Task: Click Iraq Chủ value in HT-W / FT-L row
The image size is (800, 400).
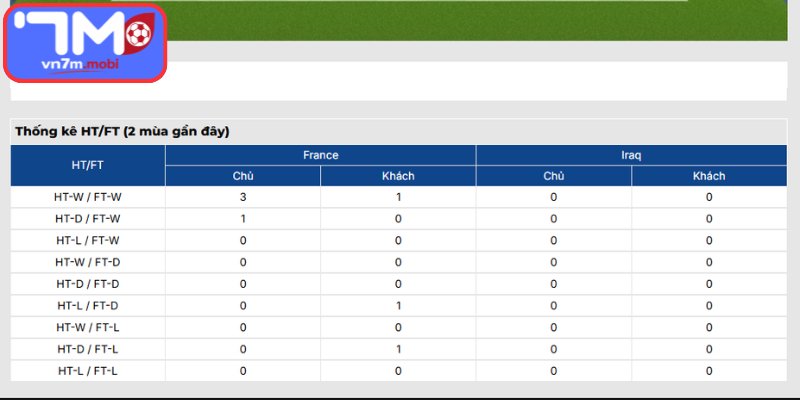Action: pos(554,328)
